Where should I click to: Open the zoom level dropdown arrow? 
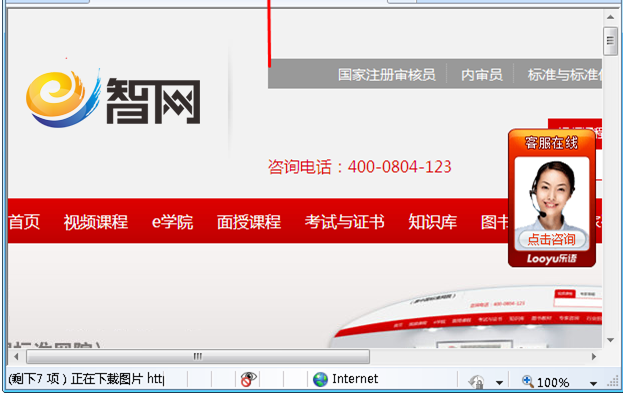point(593,383)
